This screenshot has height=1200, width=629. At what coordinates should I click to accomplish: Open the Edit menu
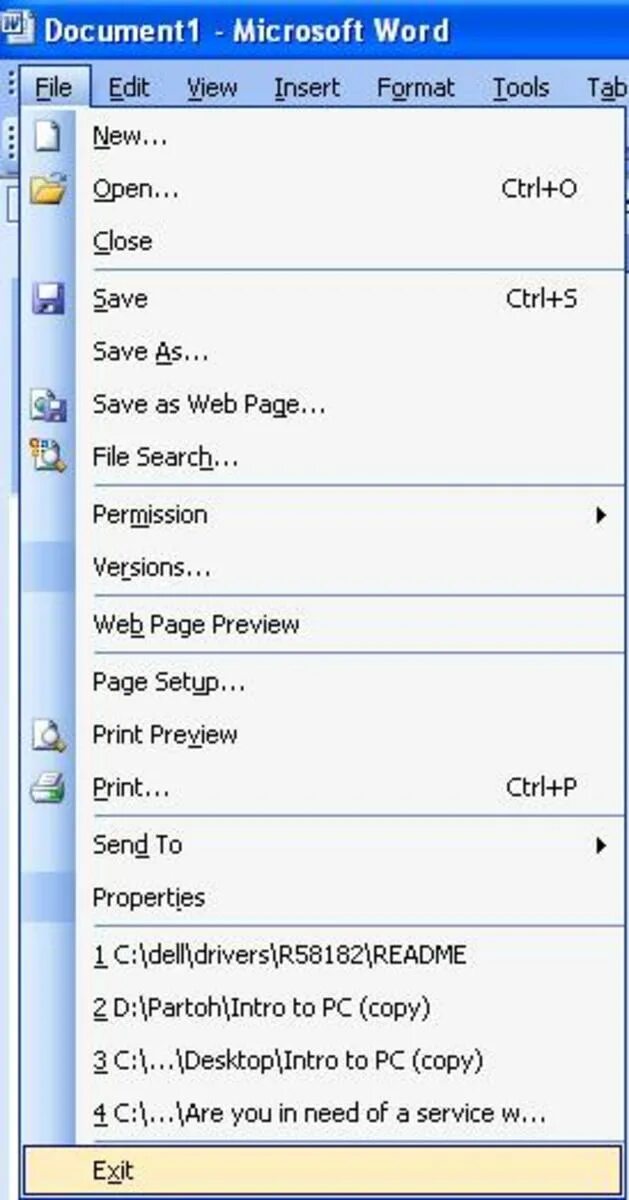pyautogui.click(x=129, y=88)
